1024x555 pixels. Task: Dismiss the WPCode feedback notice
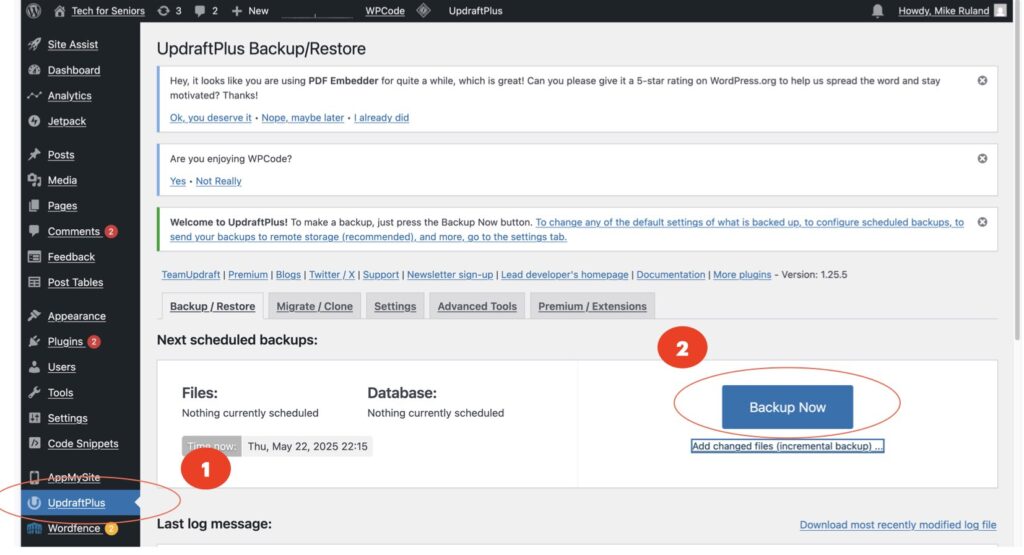click(982, 158)
